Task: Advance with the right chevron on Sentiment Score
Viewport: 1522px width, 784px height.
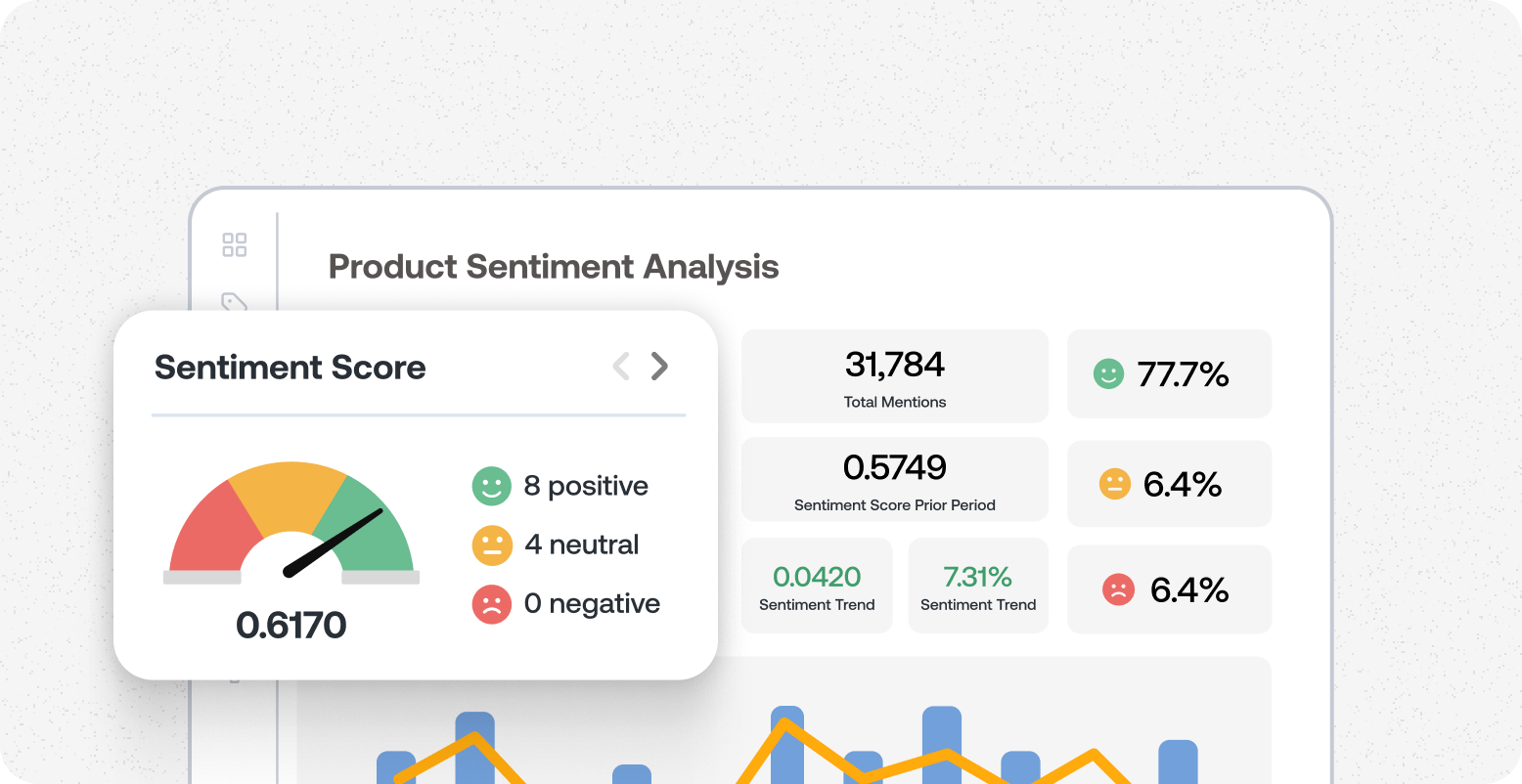Action: 659,367
